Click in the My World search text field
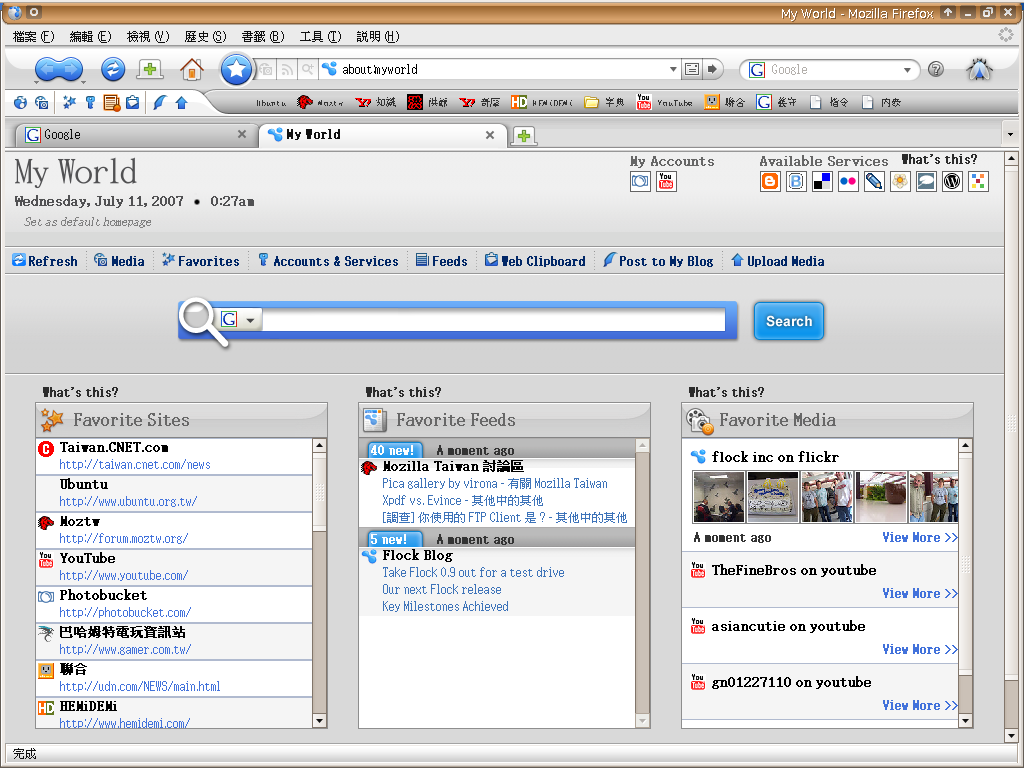This screenshot has width=1024, height=768. (x=494, y=320)
